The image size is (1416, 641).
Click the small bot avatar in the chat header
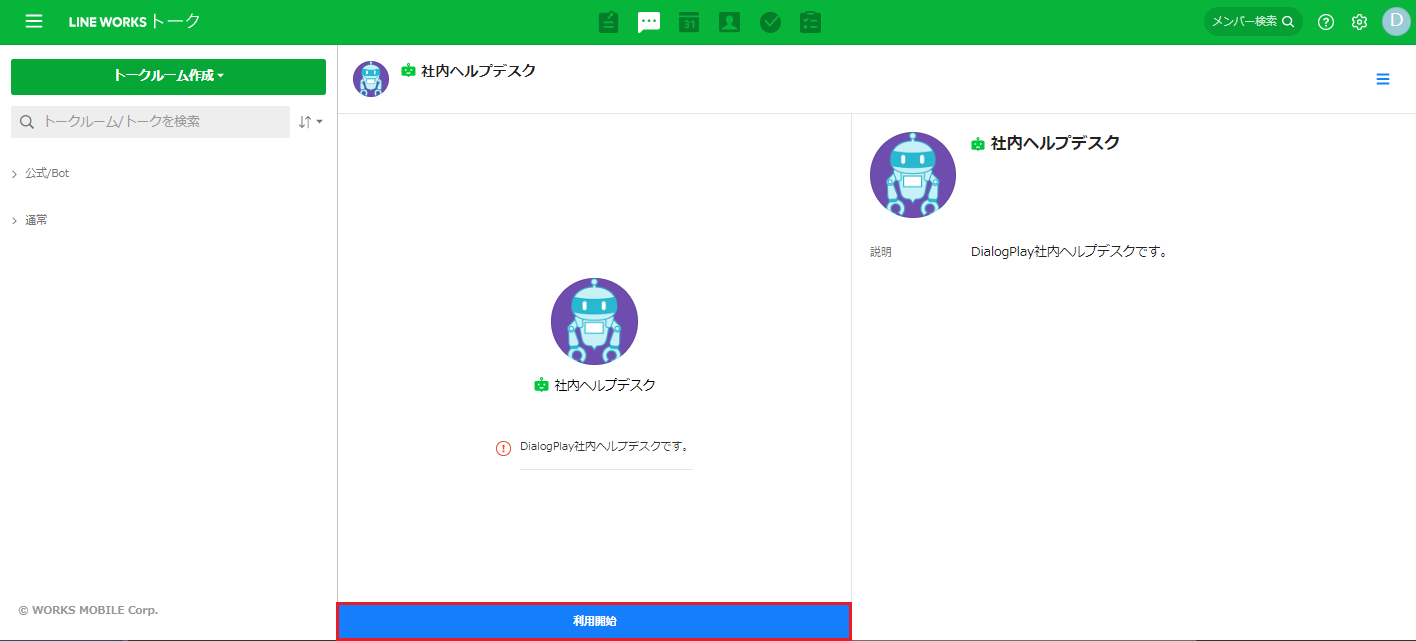pyautogui.click(x=371, y=79)
